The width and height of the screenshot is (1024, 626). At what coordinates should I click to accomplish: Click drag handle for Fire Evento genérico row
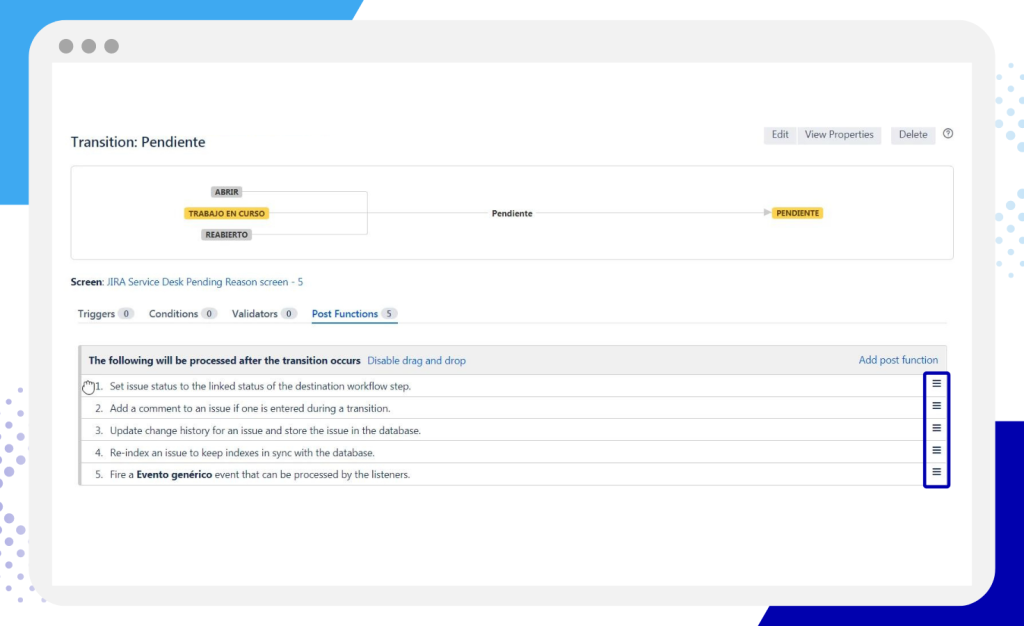(x=936, y=472)
